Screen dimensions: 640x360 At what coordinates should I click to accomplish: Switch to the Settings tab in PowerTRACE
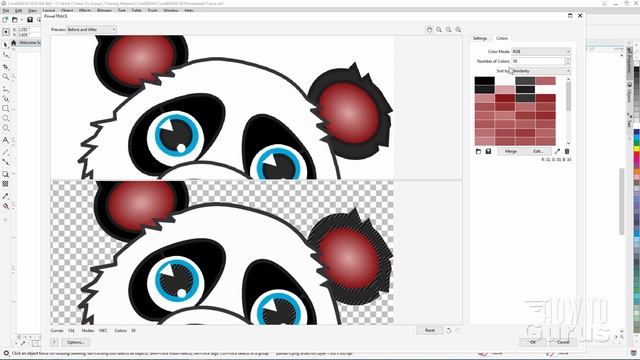tap(480, 38)
